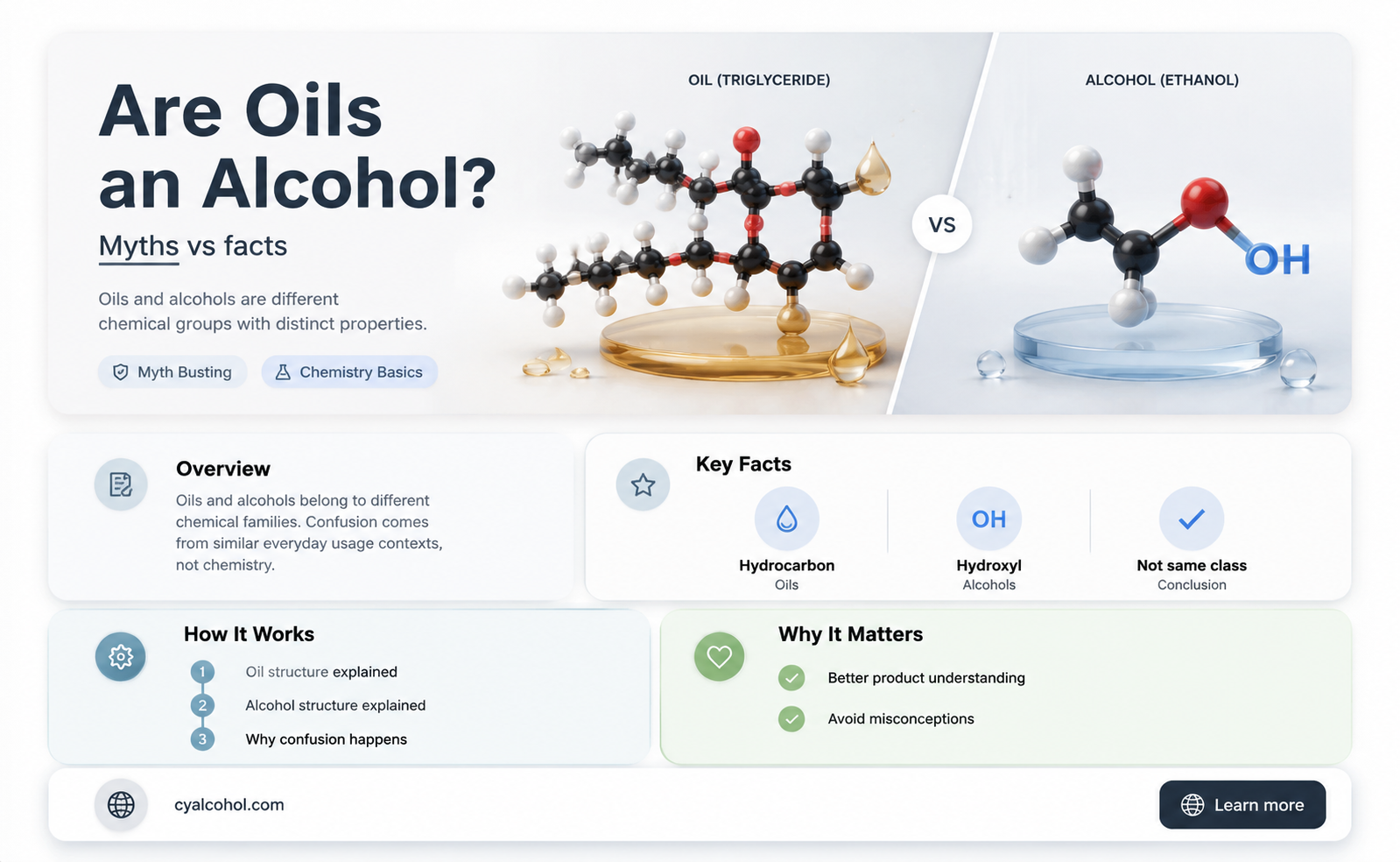
Task: Click the Are Oils an Alcohol? title
Action: tap(298, 147)
